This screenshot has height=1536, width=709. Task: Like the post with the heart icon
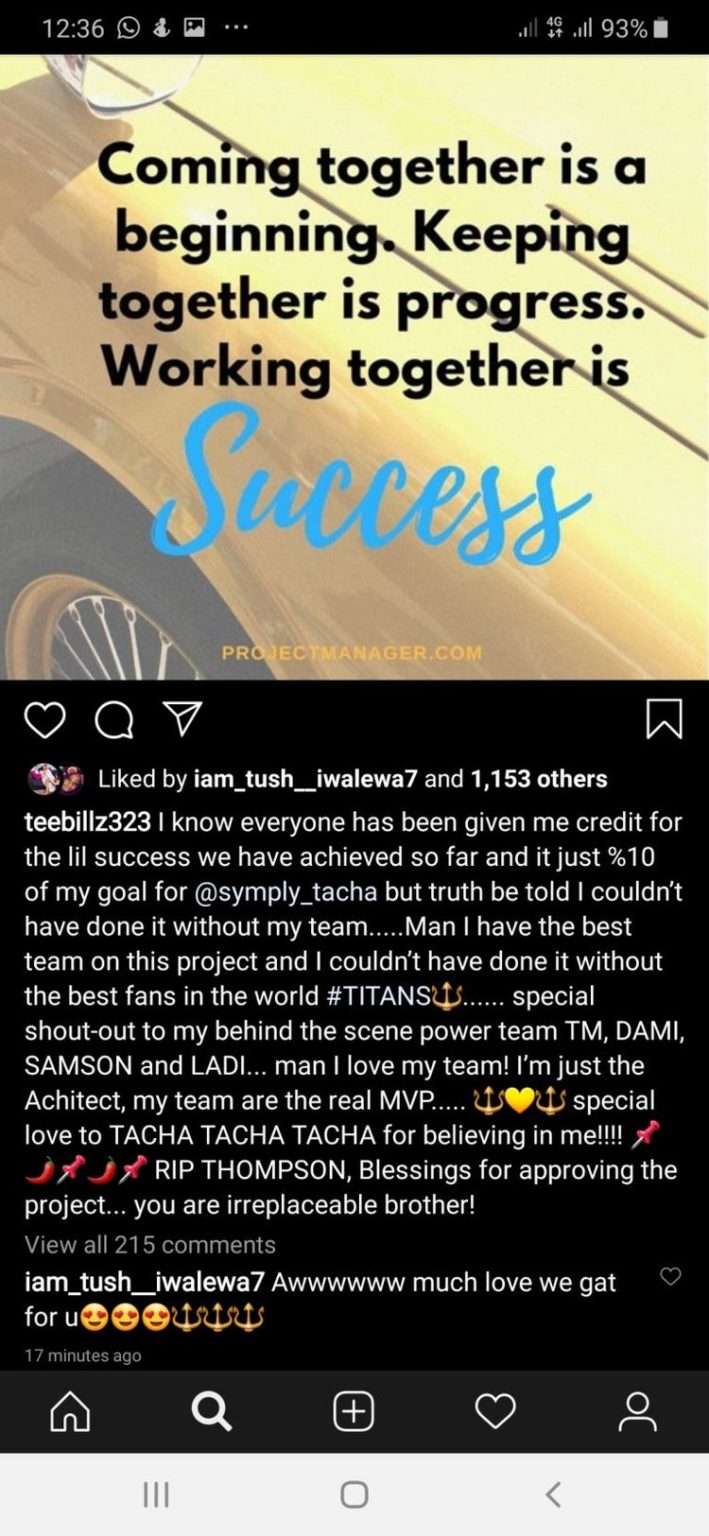coord(43,719)
